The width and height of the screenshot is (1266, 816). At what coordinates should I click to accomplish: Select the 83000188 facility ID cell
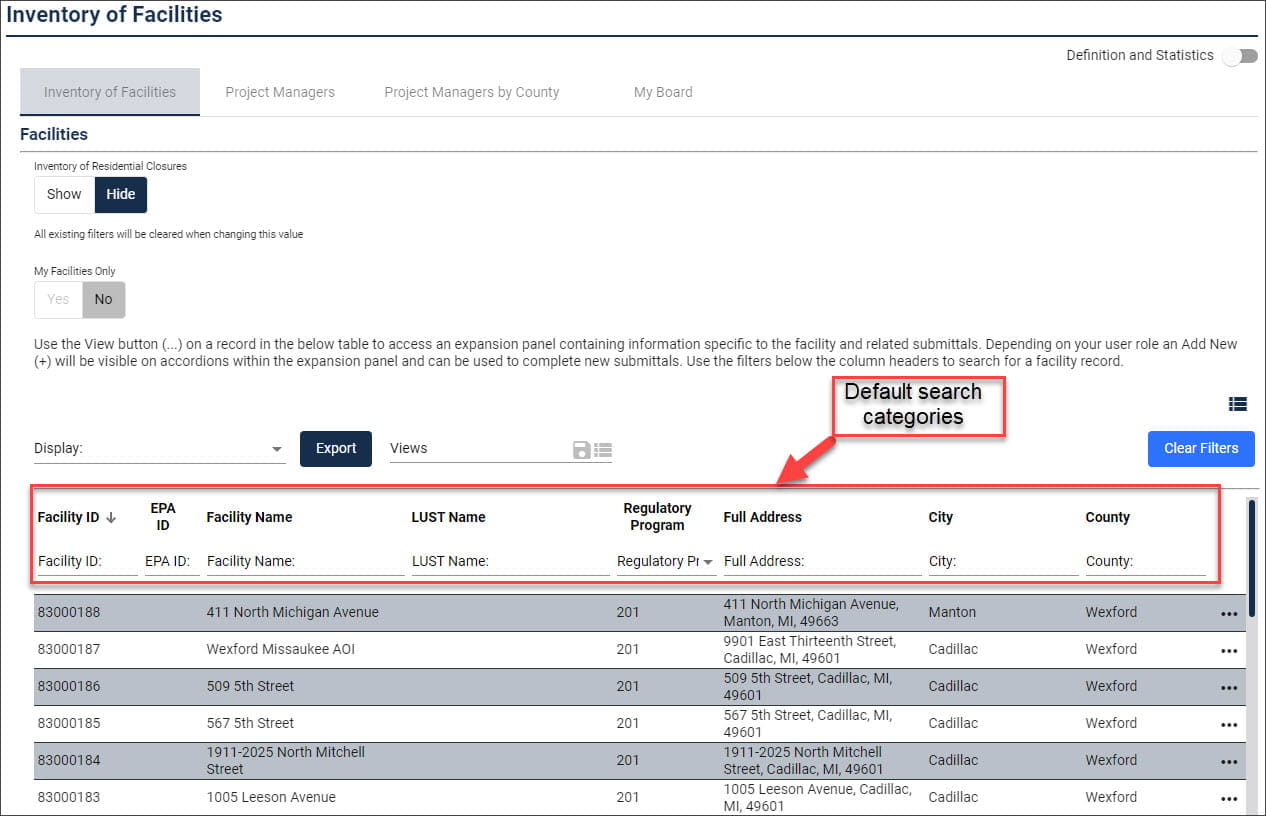pos(69,612)
